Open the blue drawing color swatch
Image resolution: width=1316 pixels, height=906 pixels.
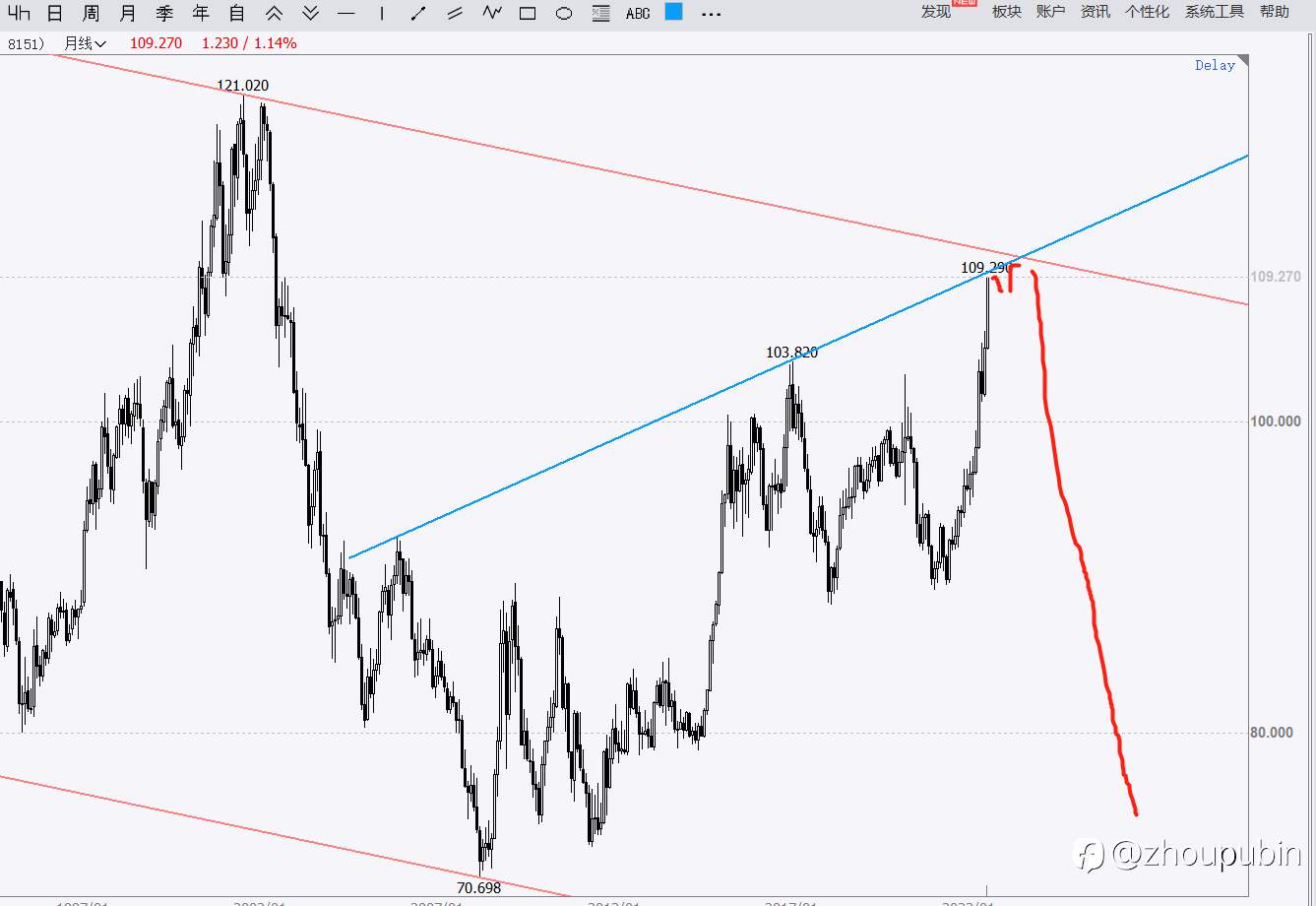(x=673, y=12)
